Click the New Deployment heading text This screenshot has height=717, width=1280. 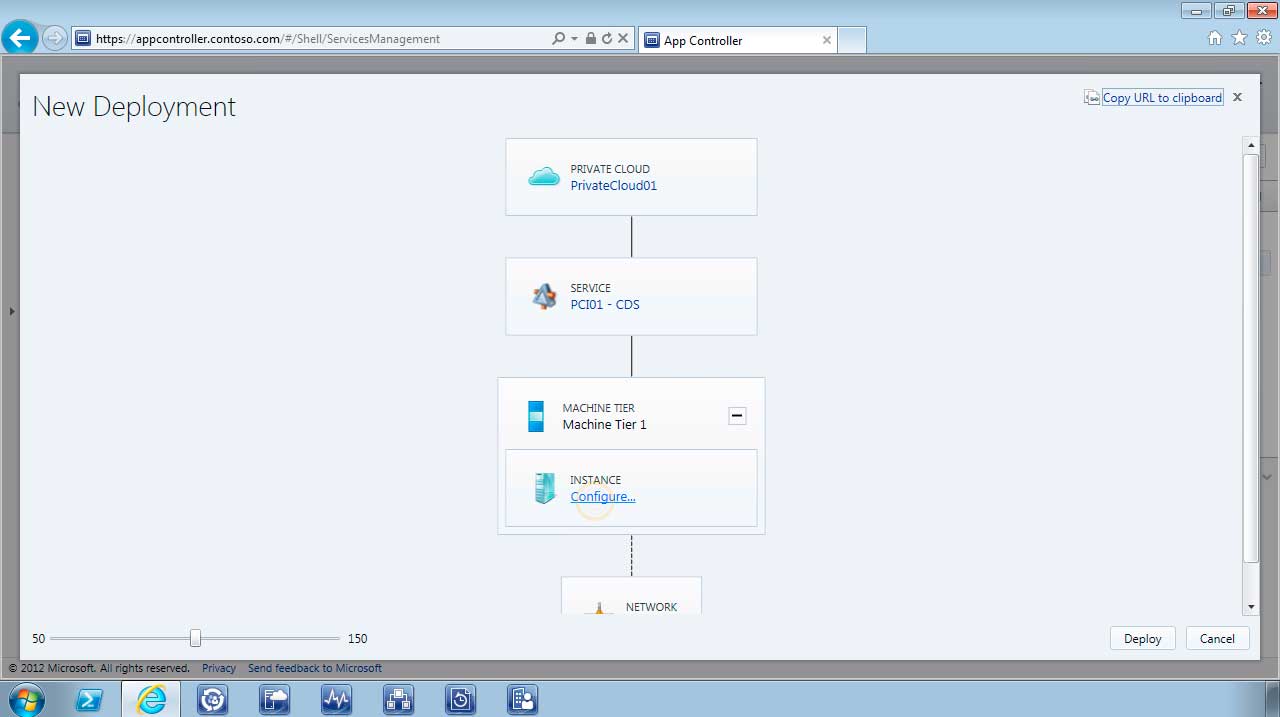(x=134, y=107)
